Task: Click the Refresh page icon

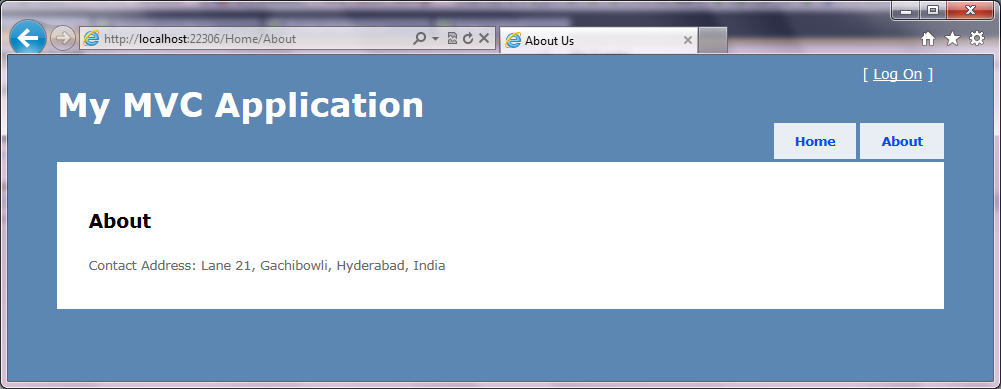Action: (x=468, y=39)
